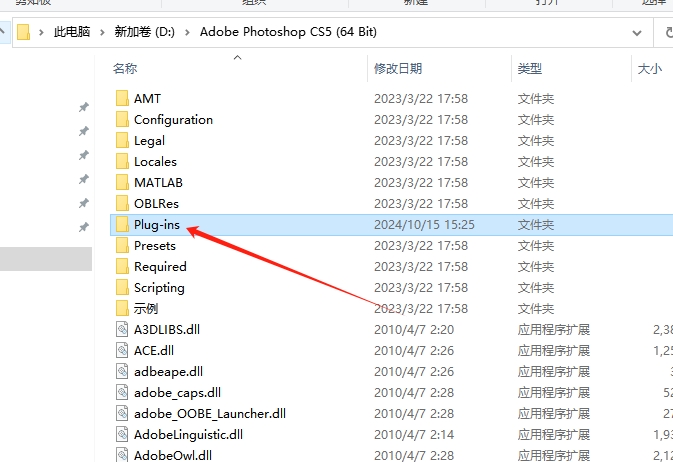
Task: Select the Configuration folder name
Action: click(x=173, y=119)
